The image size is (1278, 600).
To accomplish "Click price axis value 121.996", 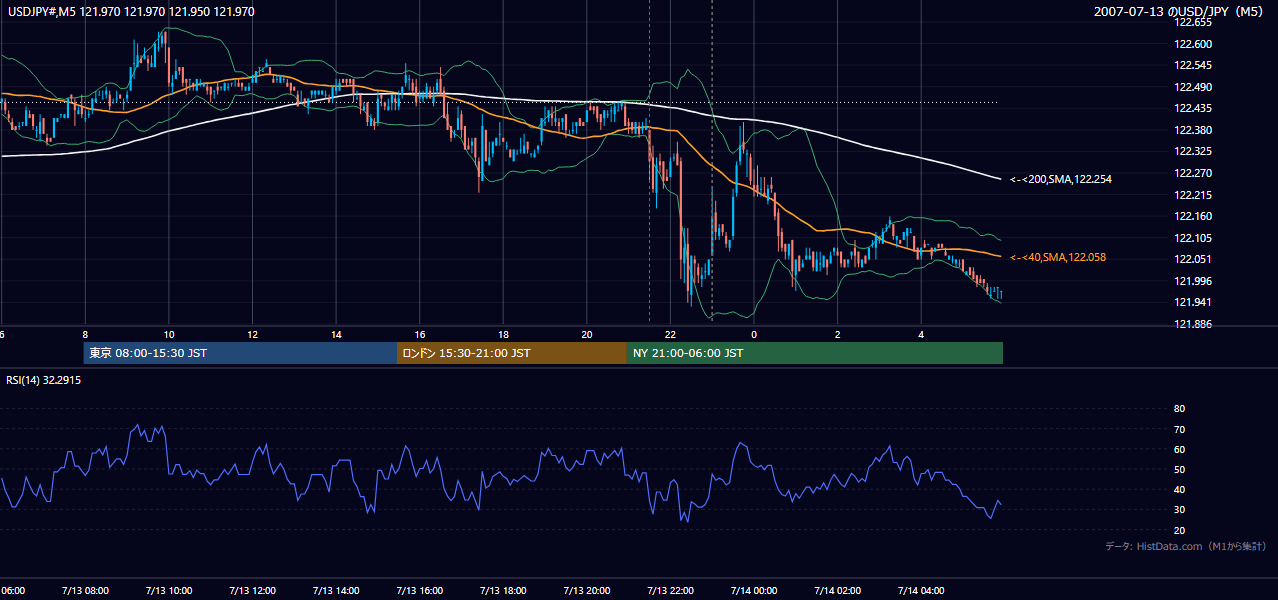I will 1194,281.
